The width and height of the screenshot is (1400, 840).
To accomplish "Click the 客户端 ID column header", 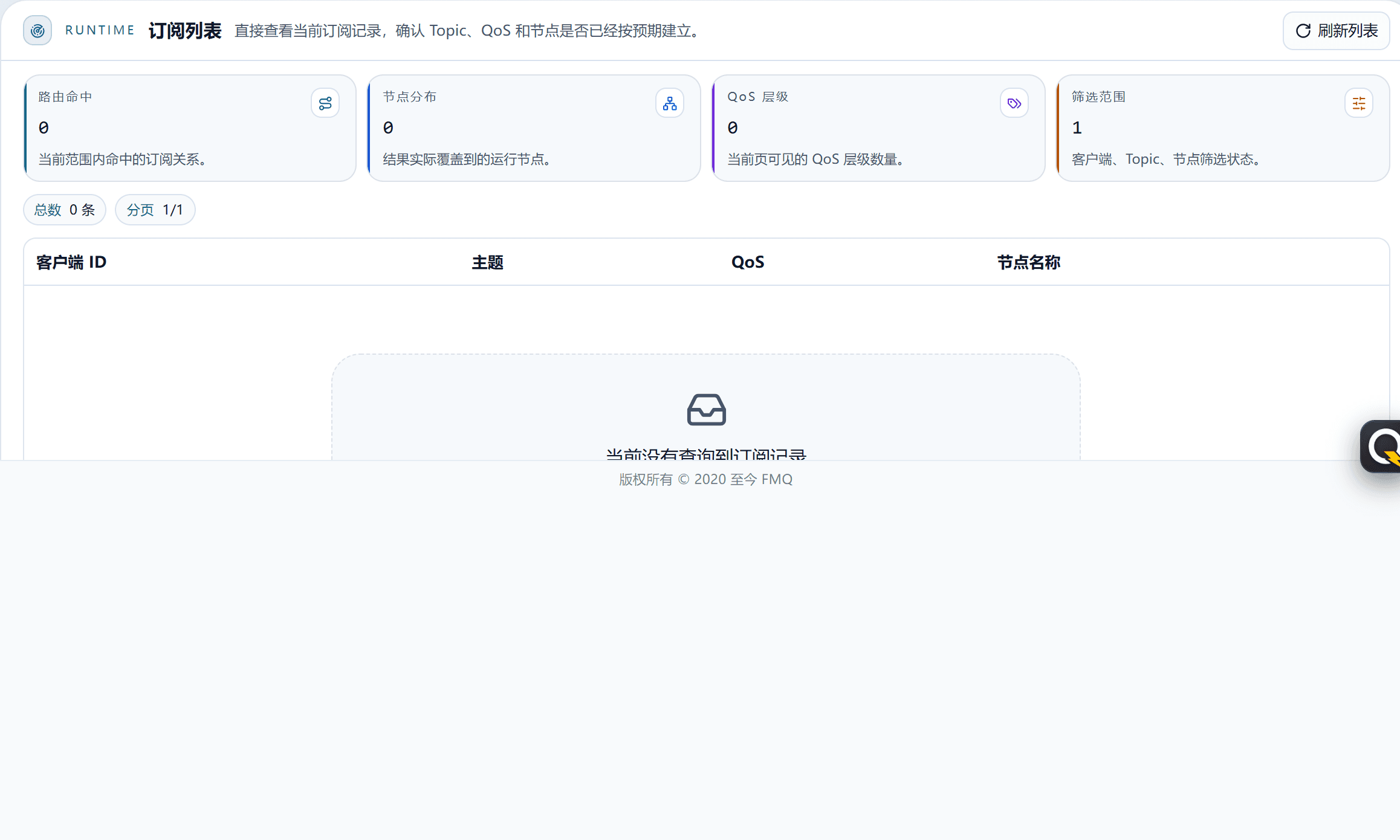I will tap(71, 262).
